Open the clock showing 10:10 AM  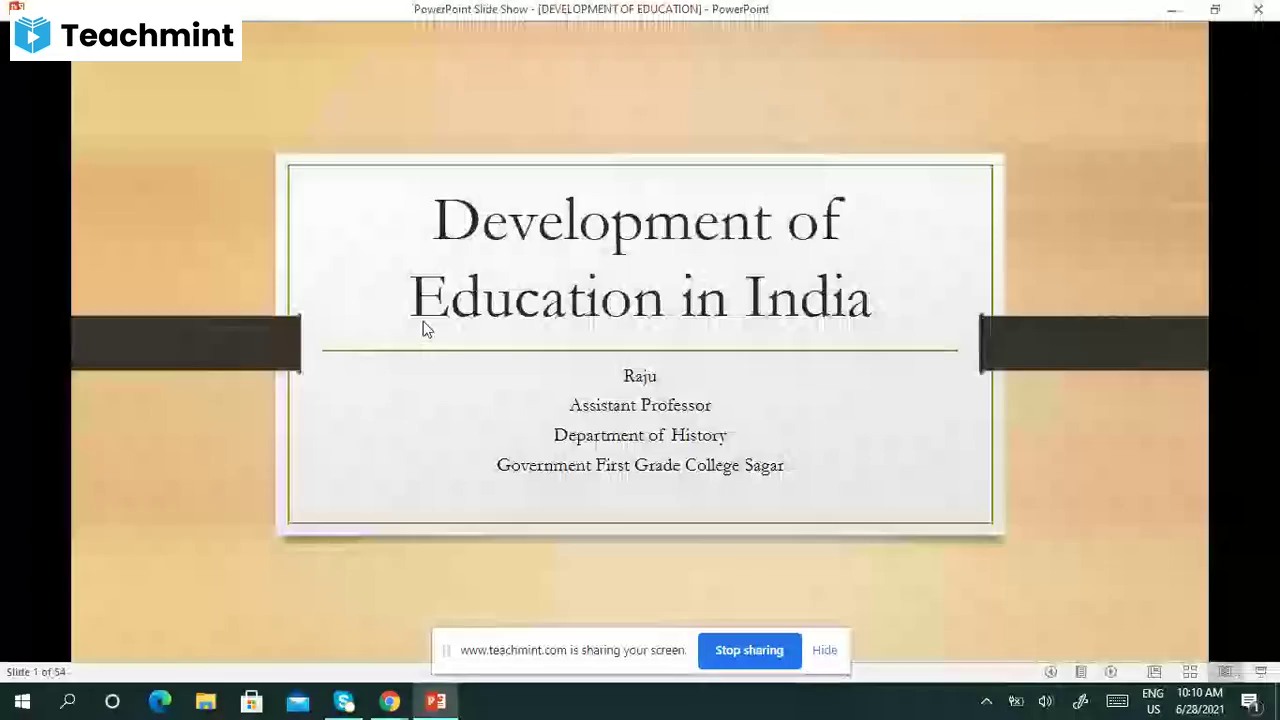point(1200,702)
